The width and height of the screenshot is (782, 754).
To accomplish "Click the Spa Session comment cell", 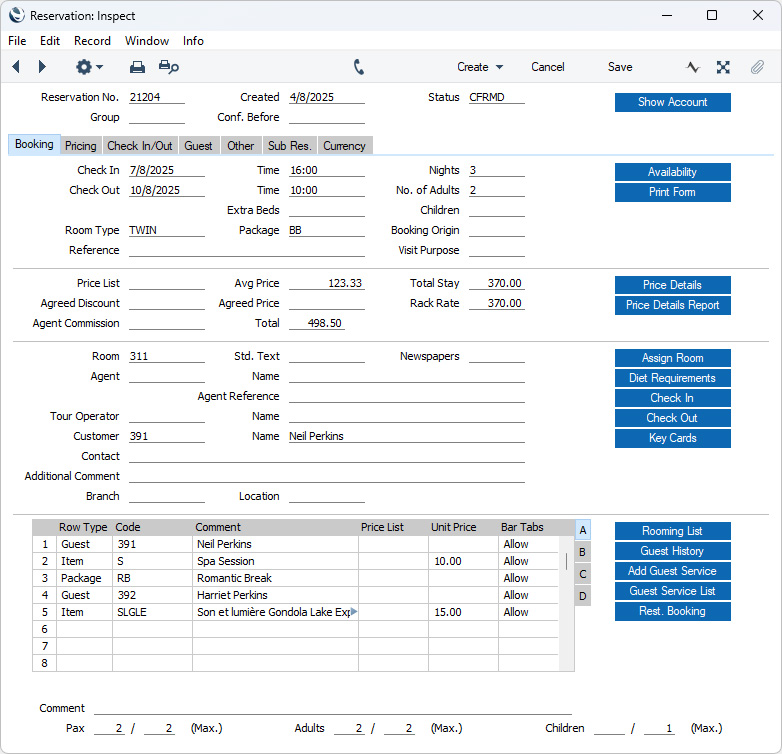I will (275, 561).
